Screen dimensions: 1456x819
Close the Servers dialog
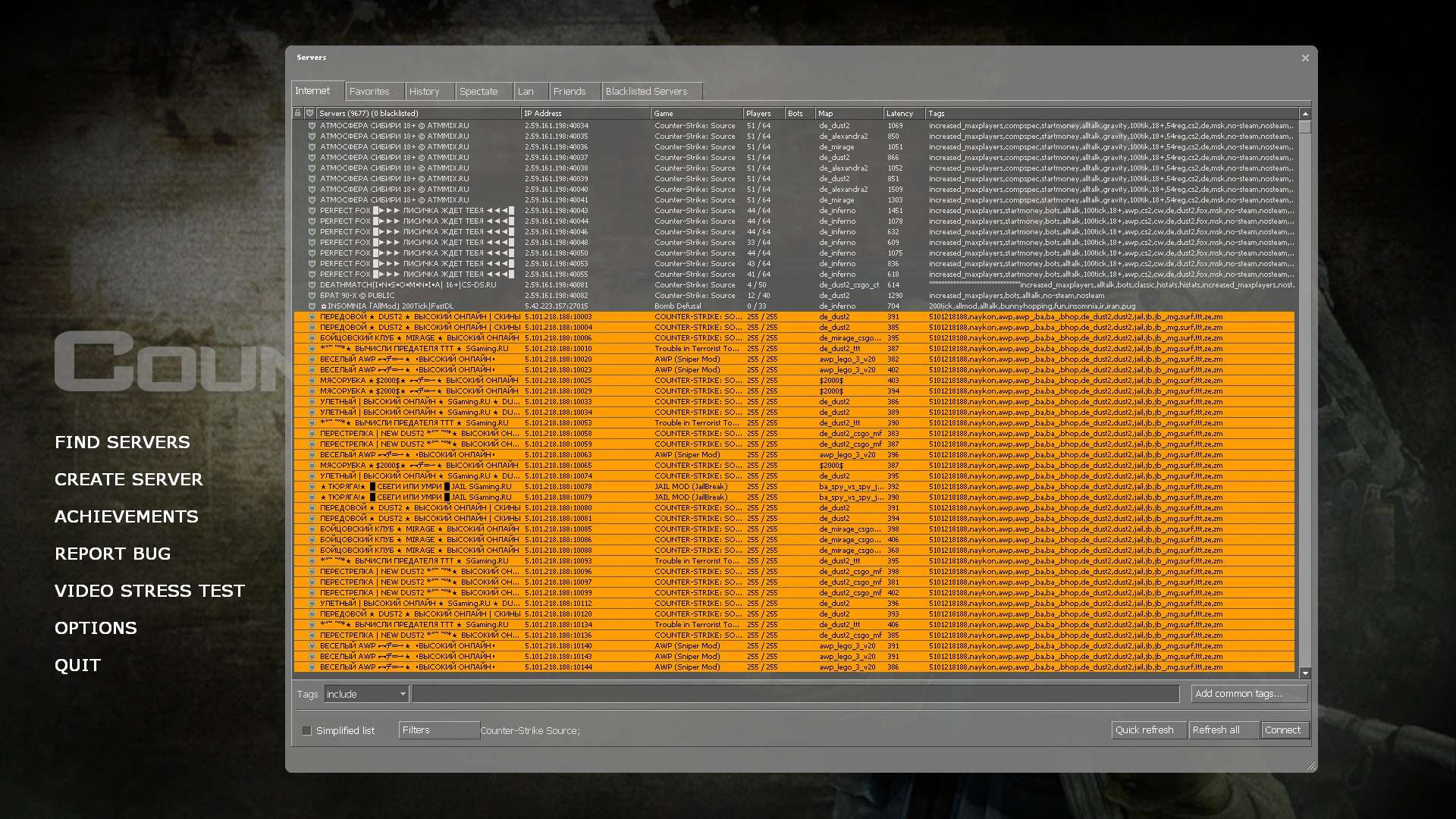coord(1305,58)
